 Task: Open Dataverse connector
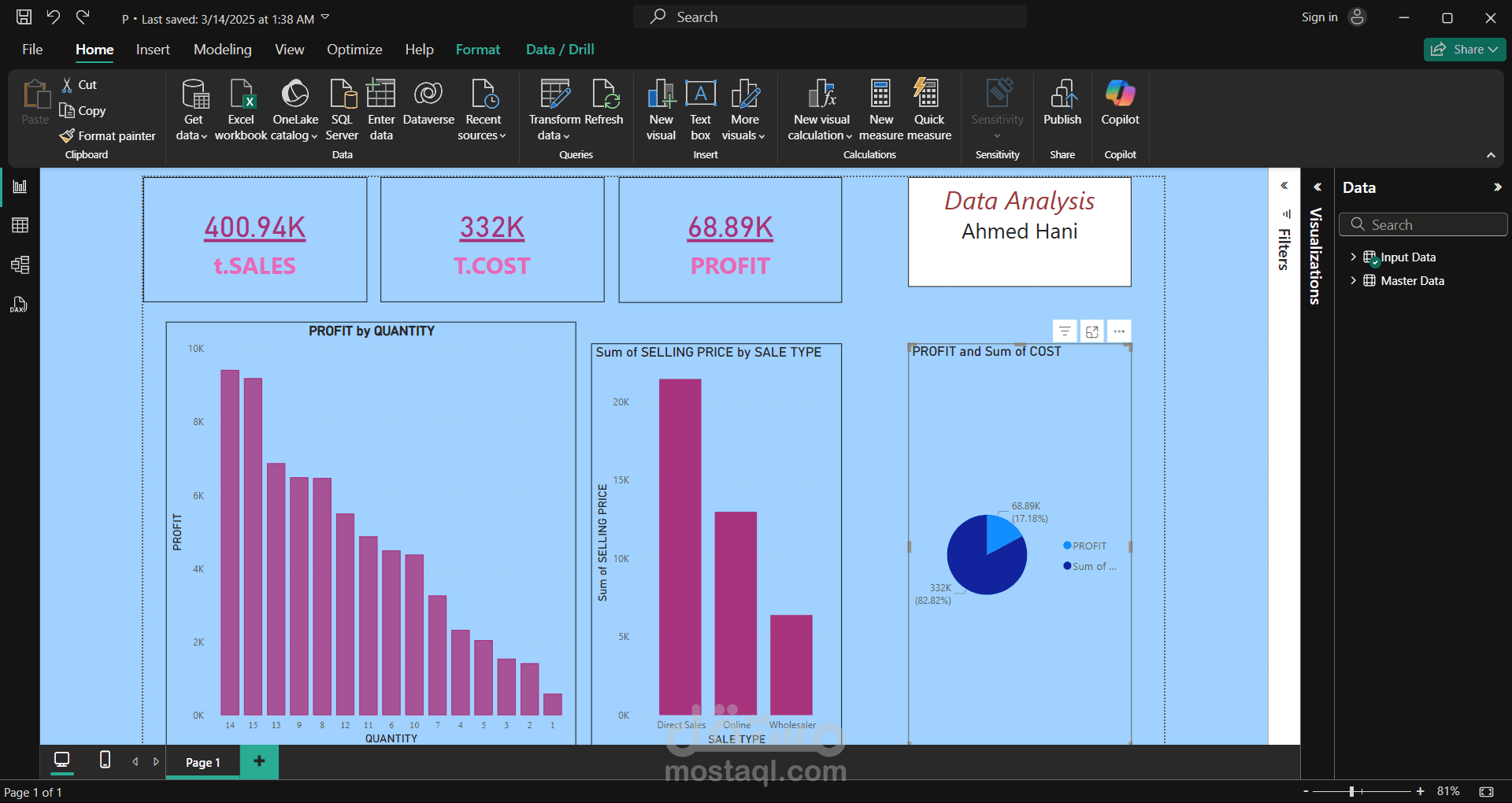coord(428,102)
